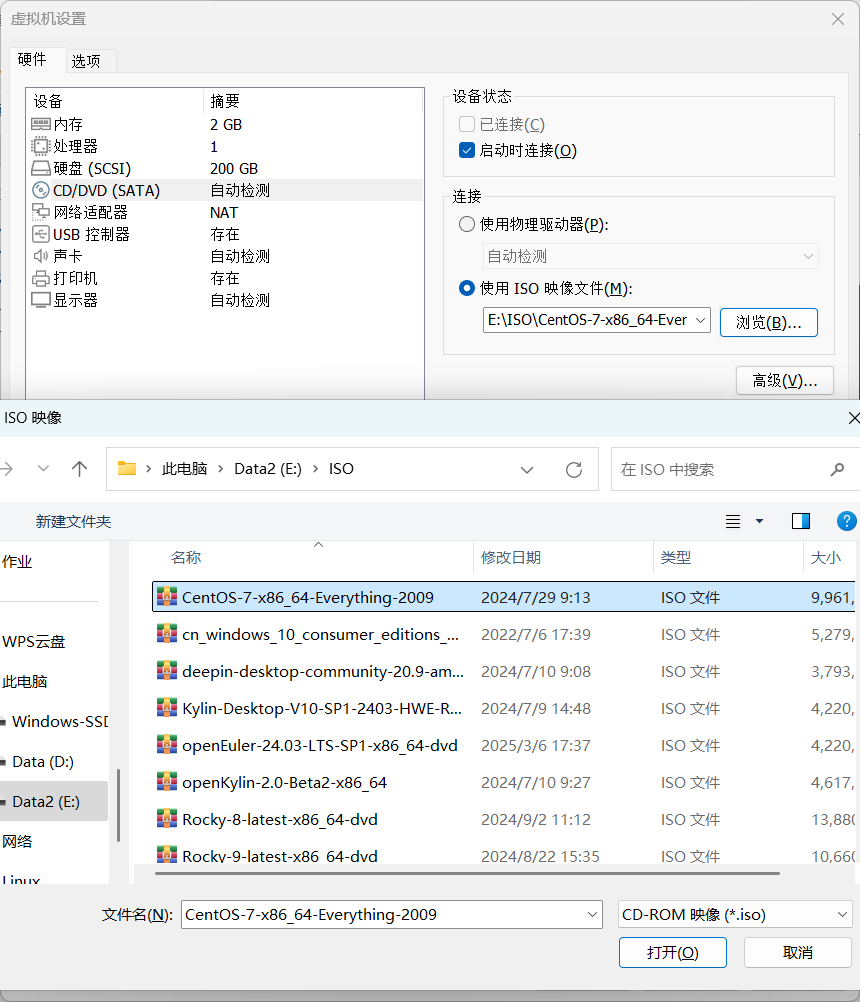Click openKylin-2.0 ISO file icon

coord(167,782)
